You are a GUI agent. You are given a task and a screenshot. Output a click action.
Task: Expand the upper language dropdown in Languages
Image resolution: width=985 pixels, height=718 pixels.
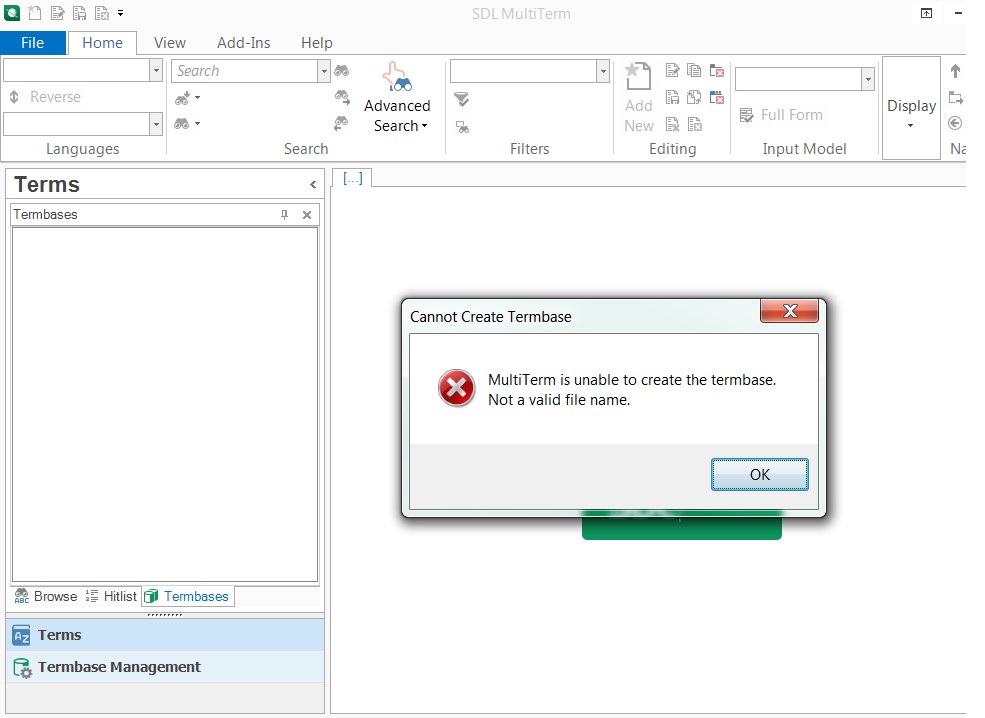pyautogui.click(x=156, y=70)
